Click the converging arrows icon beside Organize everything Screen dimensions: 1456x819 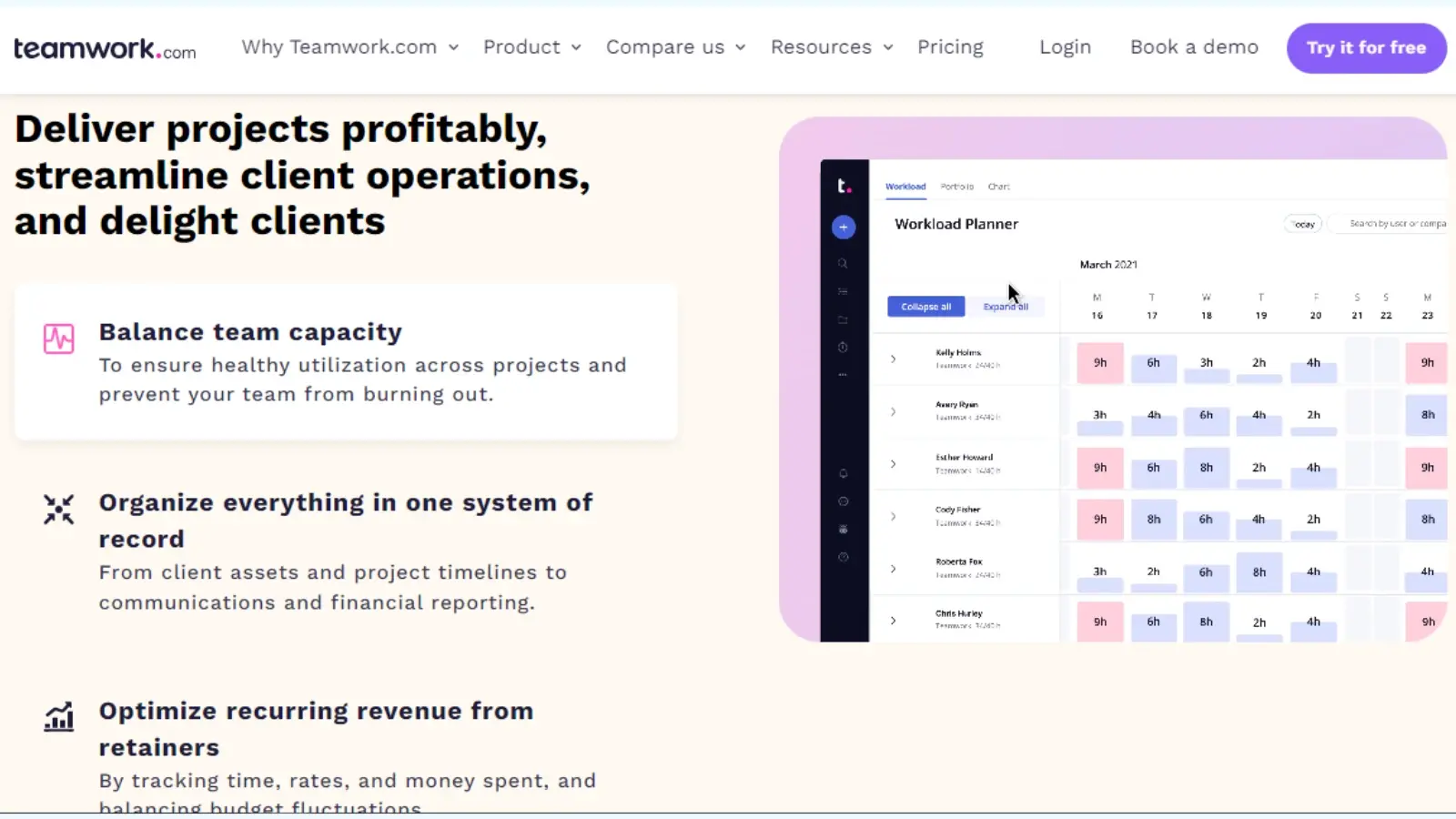click(x=59, y=509)
